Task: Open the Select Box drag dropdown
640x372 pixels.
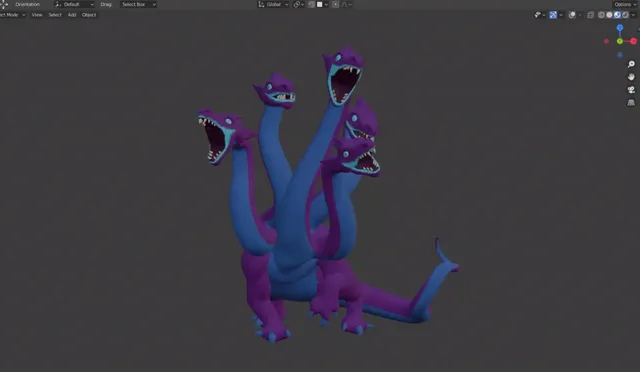Action: point(138,4)
